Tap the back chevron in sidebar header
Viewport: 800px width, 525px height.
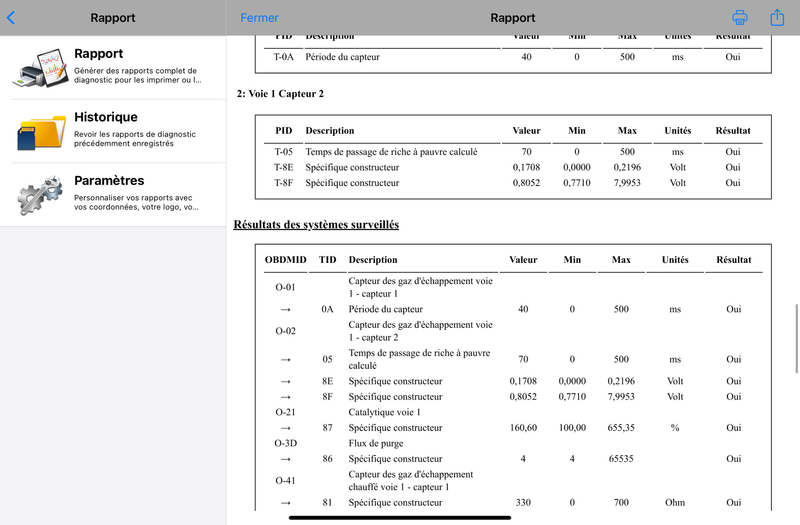click(x=11, y=18)
